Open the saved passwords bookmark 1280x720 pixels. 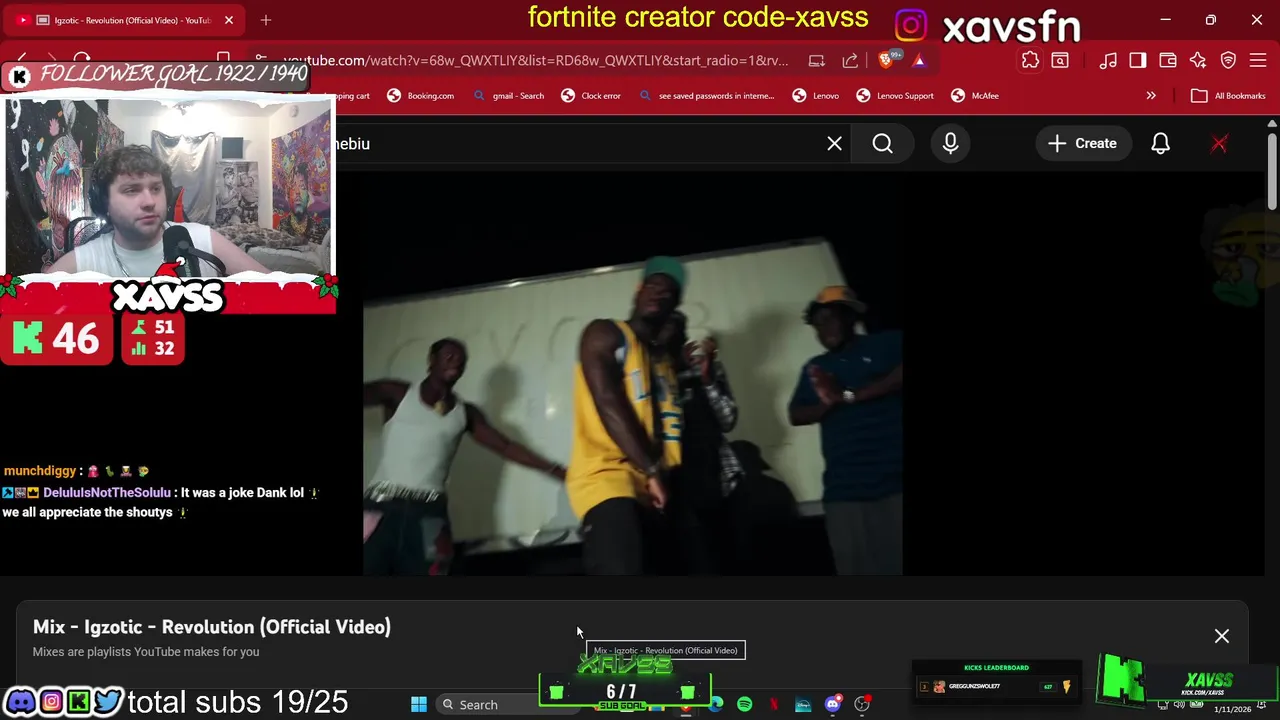[x=707, y=96]
